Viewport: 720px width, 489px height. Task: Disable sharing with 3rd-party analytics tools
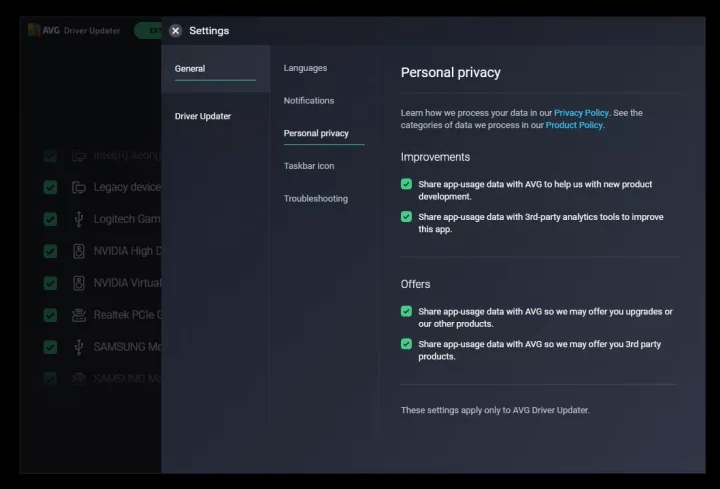click(406, 216)
